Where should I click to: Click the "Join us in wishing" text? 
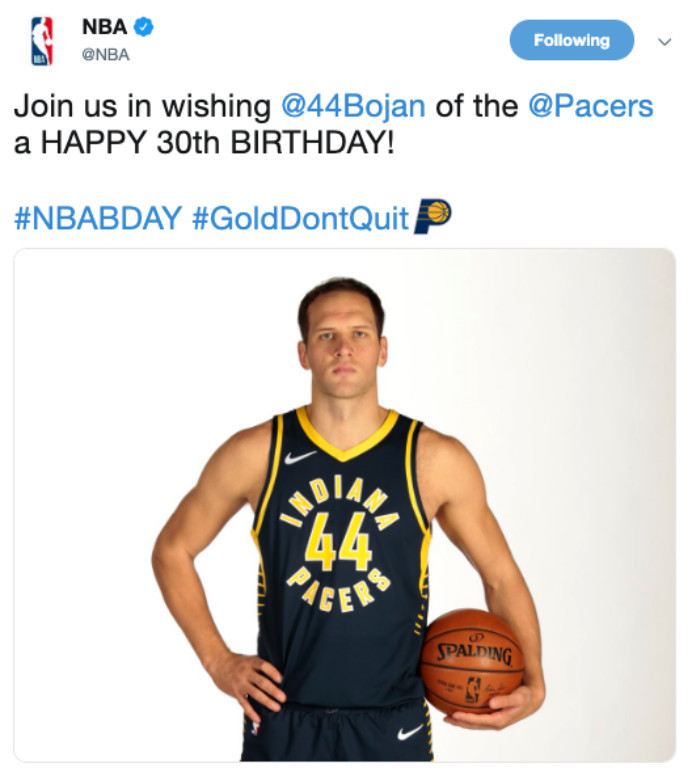(142, 107)
